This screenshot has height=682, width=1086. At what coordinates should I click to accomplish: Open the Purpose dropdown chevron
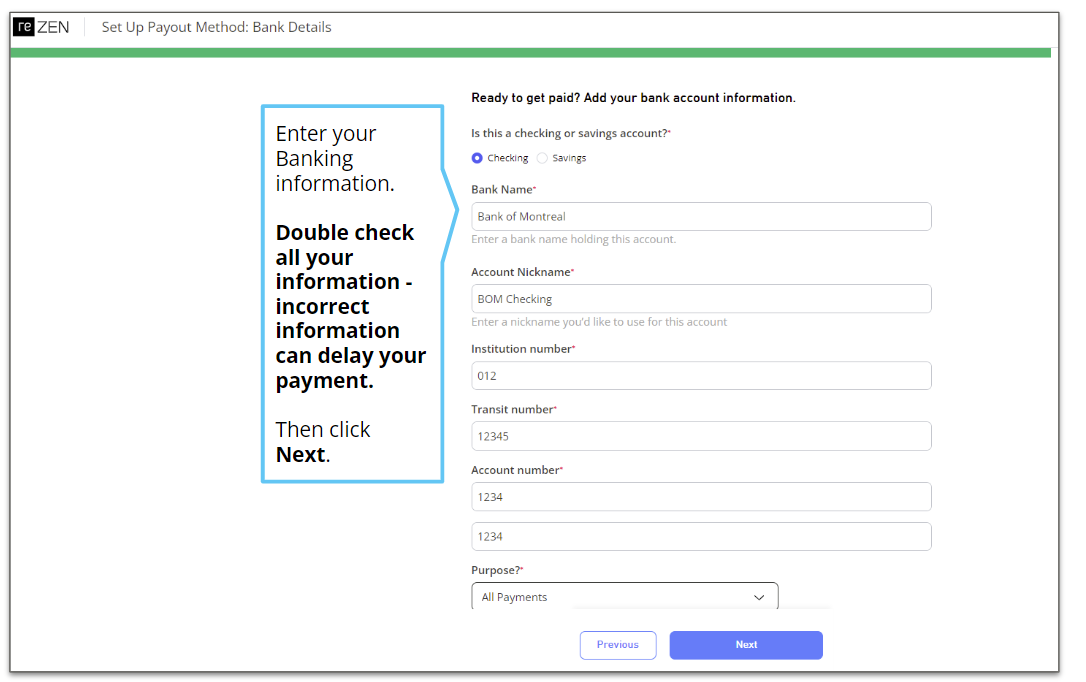(759, 596)
